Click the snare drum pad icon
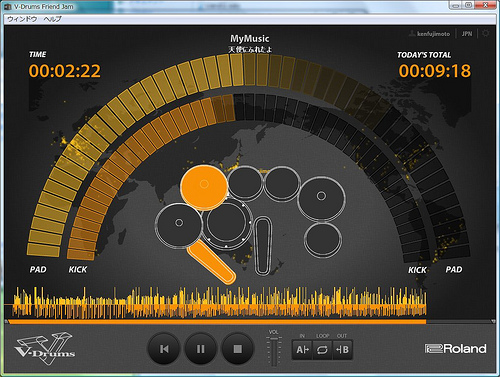Image resolution: width=500 pixels, height=377 pixels. coord(227,223)
